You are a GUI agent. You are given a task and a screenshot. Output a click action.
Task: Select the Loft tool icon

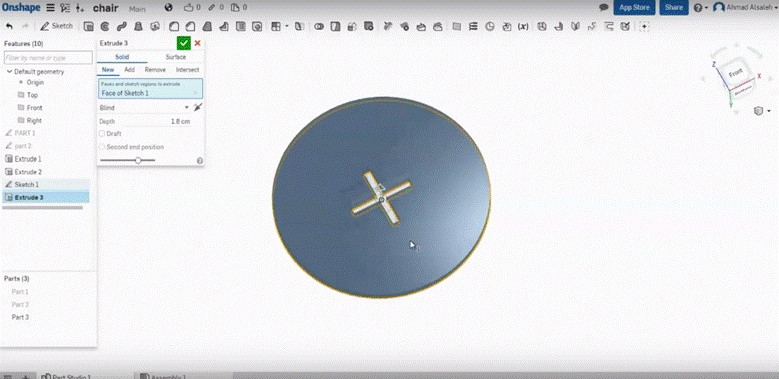coord(138,26)
